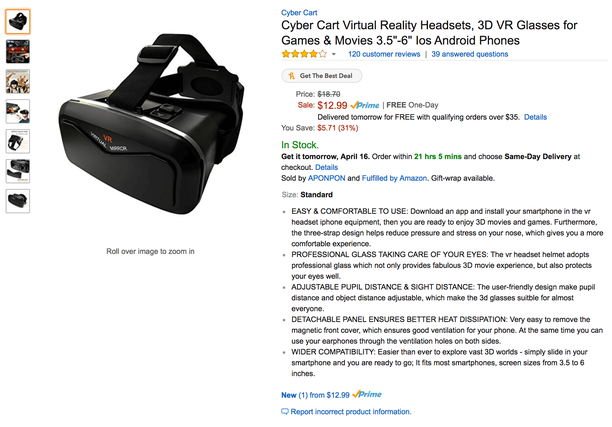Image resolution: width=612 pixels, height=427 pixels.
Task: Open the 39 answered questions link
Action: pyautogui.click(x=470, y=54)
